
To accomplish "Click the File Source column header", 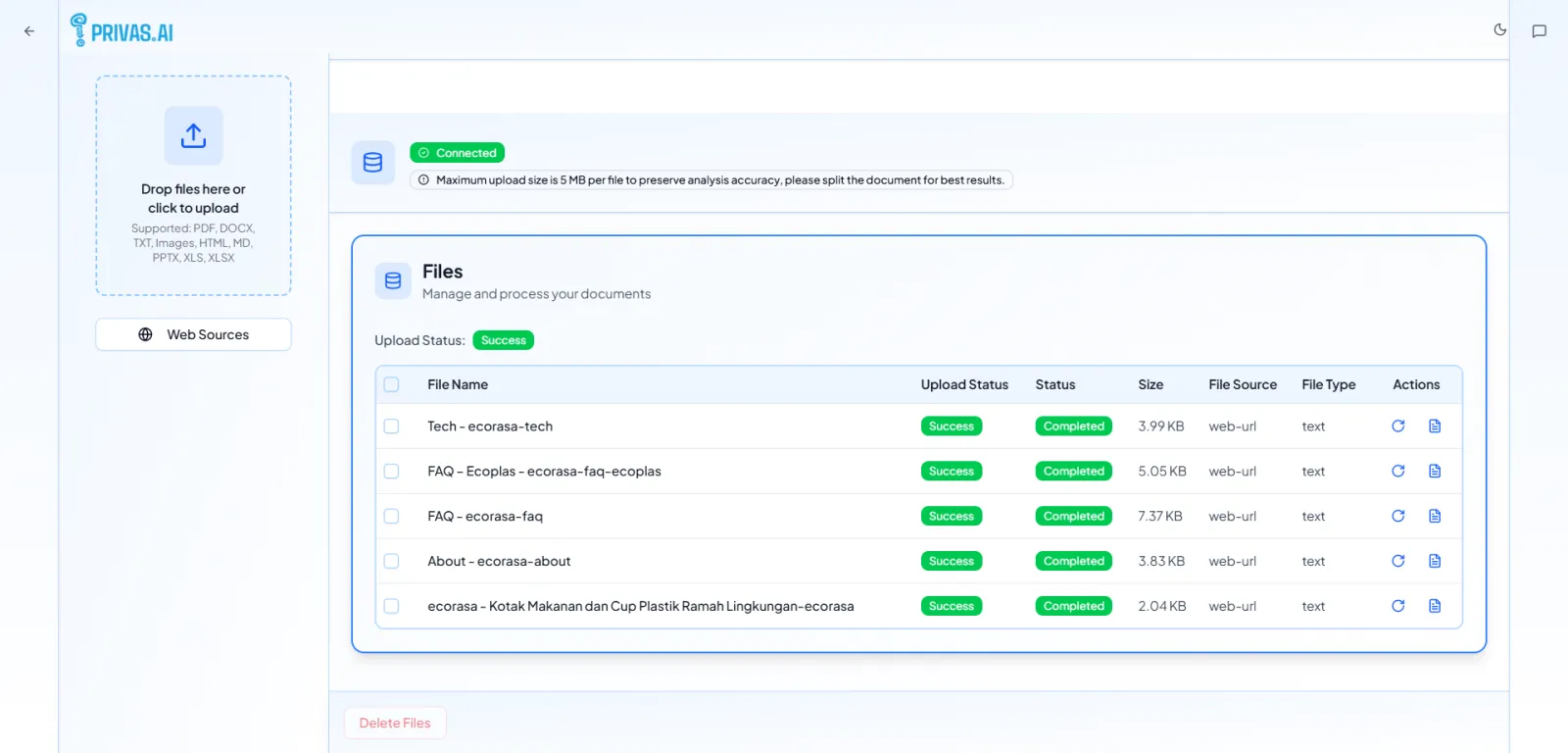I will pyautogui.click(x=1243, y=385).
